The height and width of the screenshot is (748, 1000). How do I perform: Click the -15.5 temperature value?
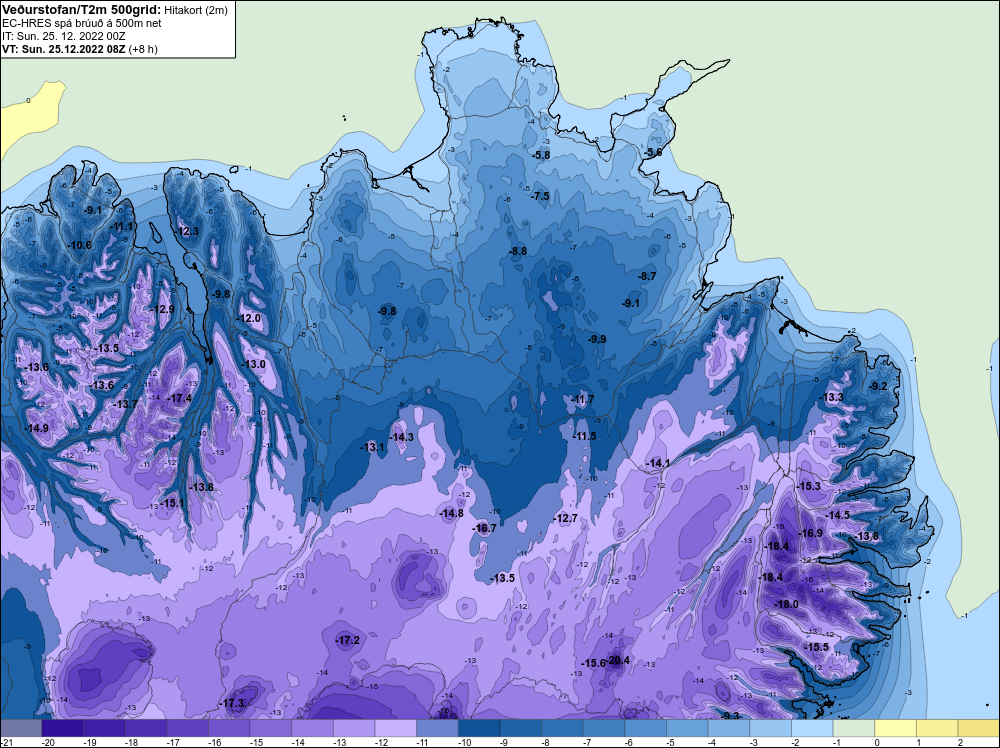point(816,647)
